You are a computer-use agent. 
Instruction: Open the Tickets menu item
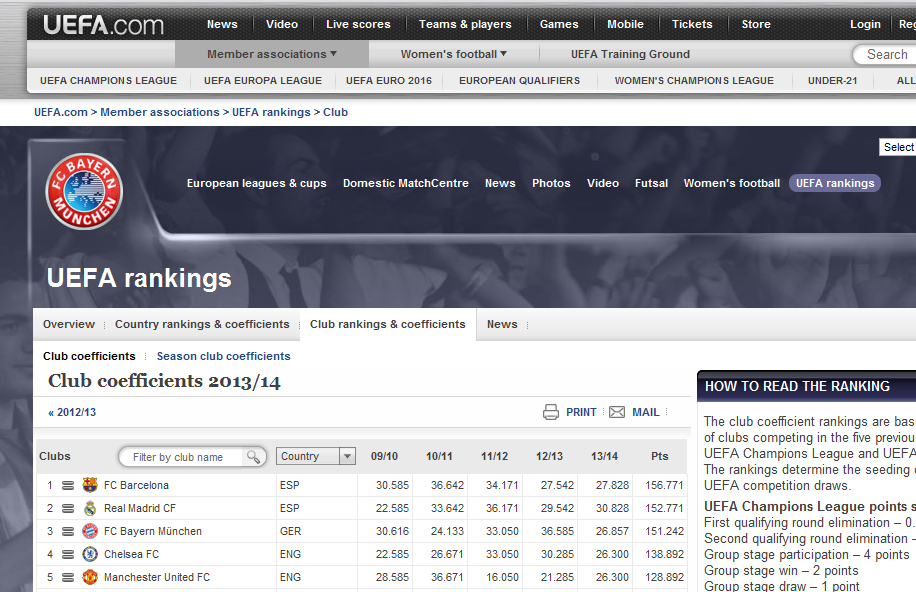pos(692,24)
